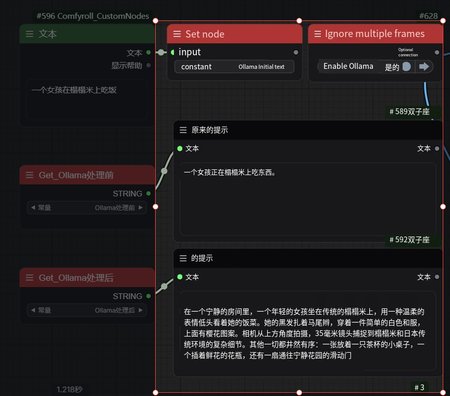Click the bottom-right group resize handle
The image size is (450, 396).
point(443,392)
